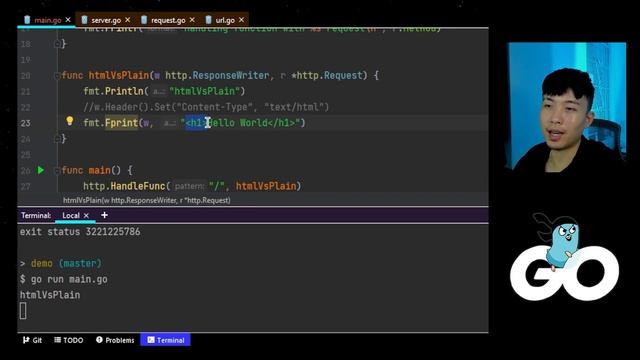Screen dimensions: 640x360
Task: Click the terminal cursor input block
Action: (x=23, y=311)
